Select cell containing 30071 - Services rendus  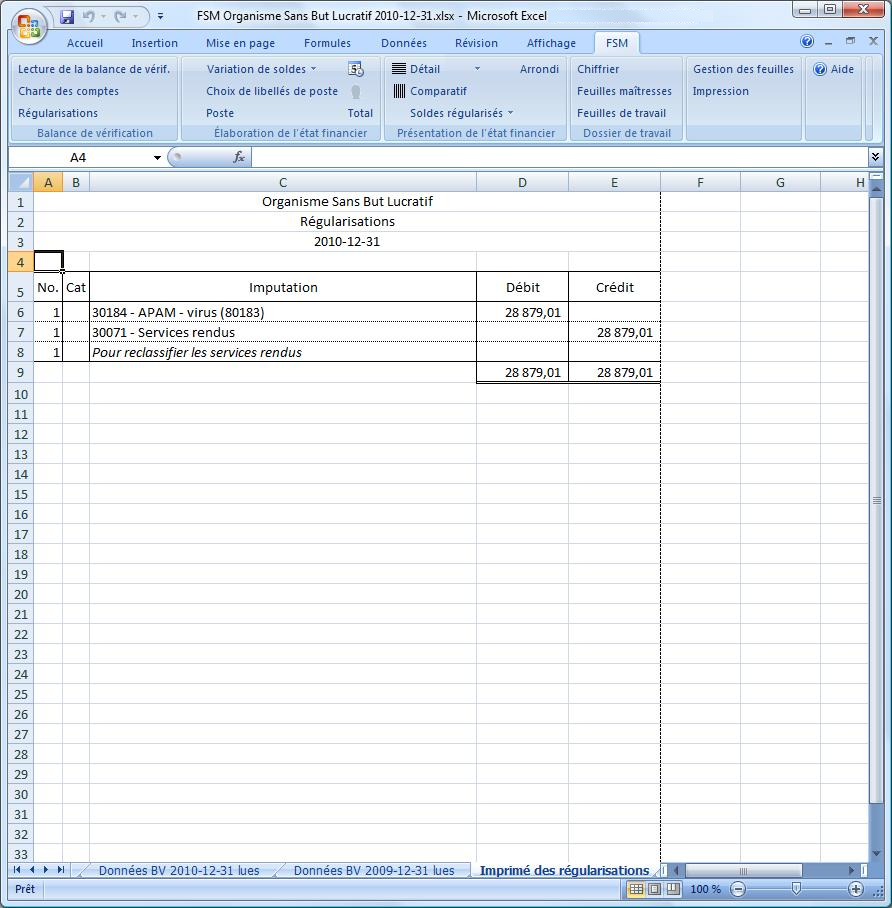[x=282, y=332]
